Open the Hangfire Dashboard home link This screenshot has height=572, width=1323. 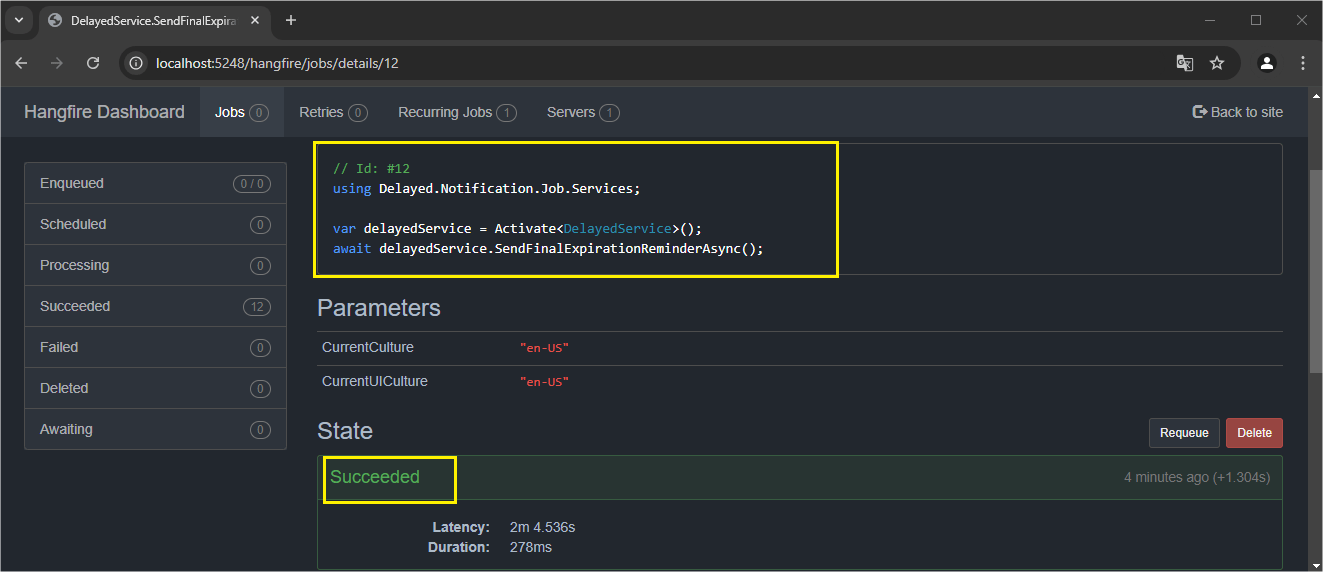pos(104,112)
